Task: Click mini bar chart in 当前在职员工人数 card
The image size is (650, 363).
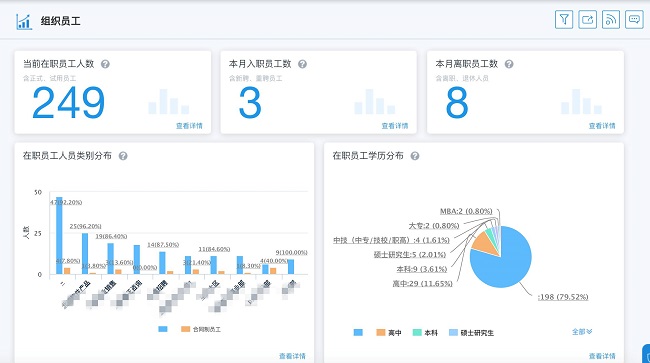Action: [169, 102]
